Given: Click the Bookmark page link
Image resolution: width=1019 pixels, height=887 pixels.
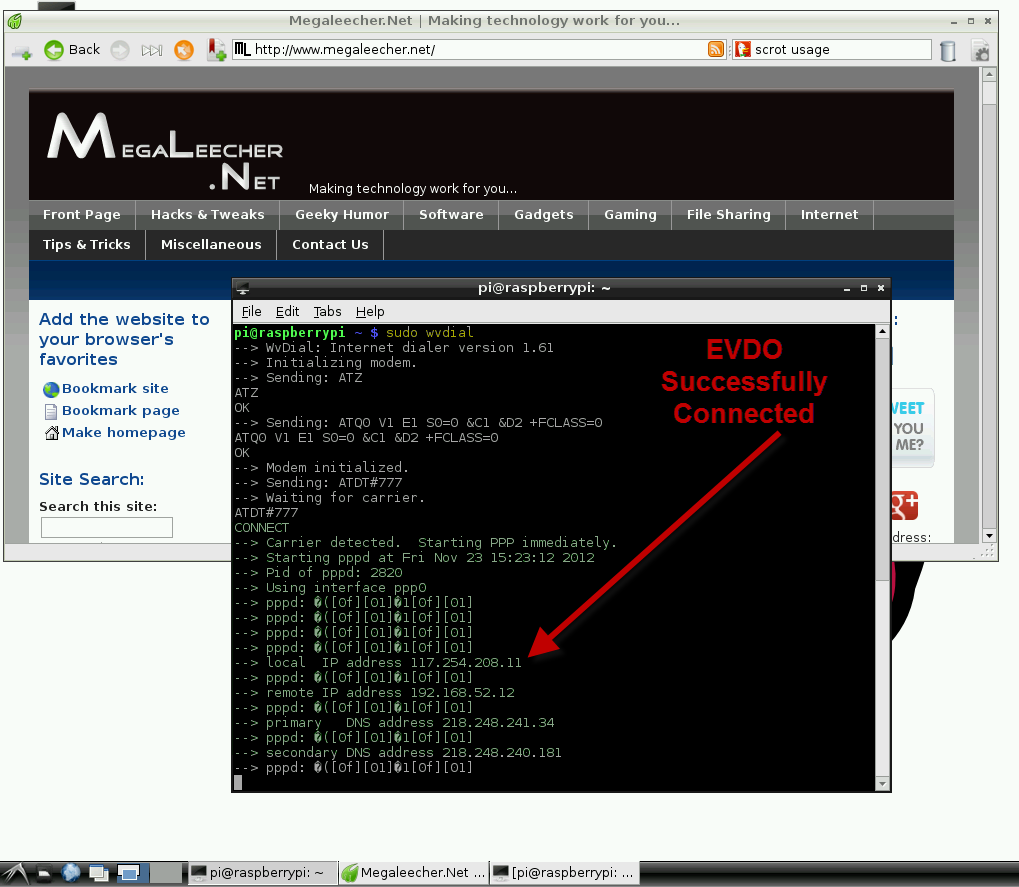Looking at the screenshot, I should [x=121, y=411].
